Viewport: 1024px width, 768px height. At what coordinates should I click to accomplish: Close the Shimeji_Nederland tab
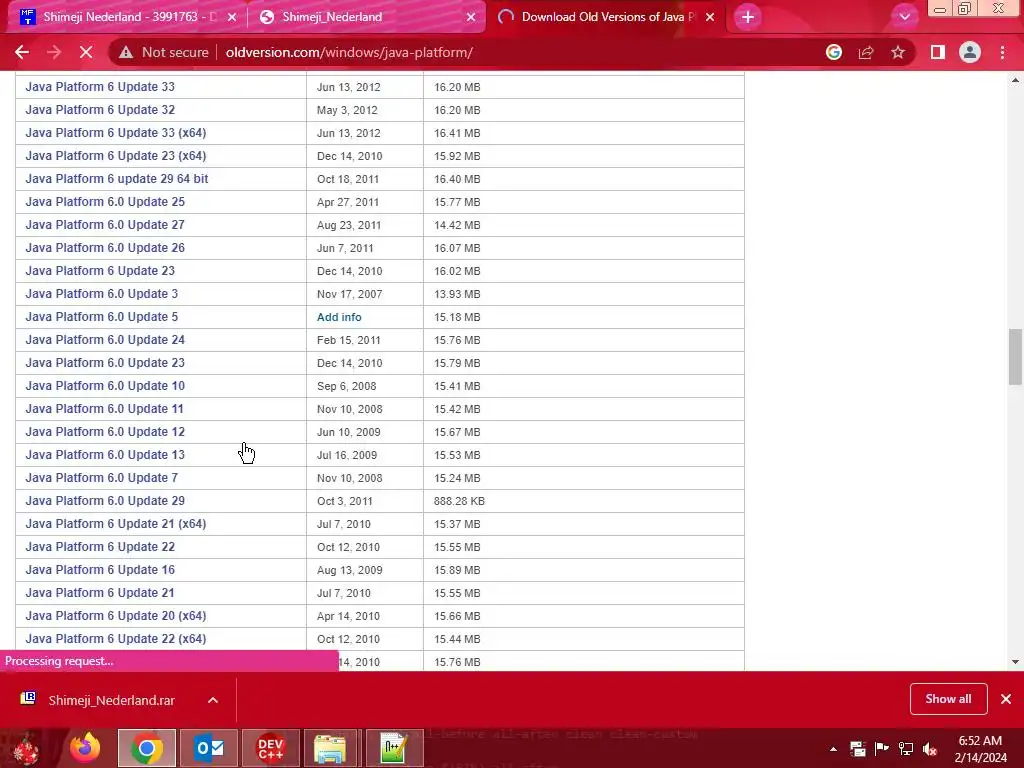click(x=470, y=17)
